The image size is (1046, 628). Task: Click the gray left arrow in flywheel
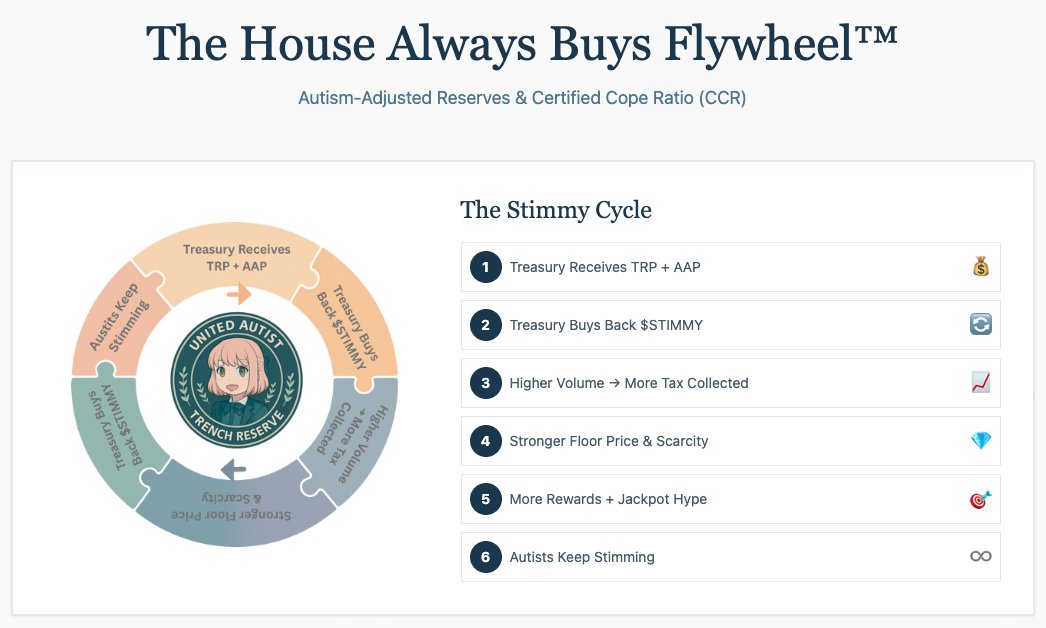click(x=233, y=470)
